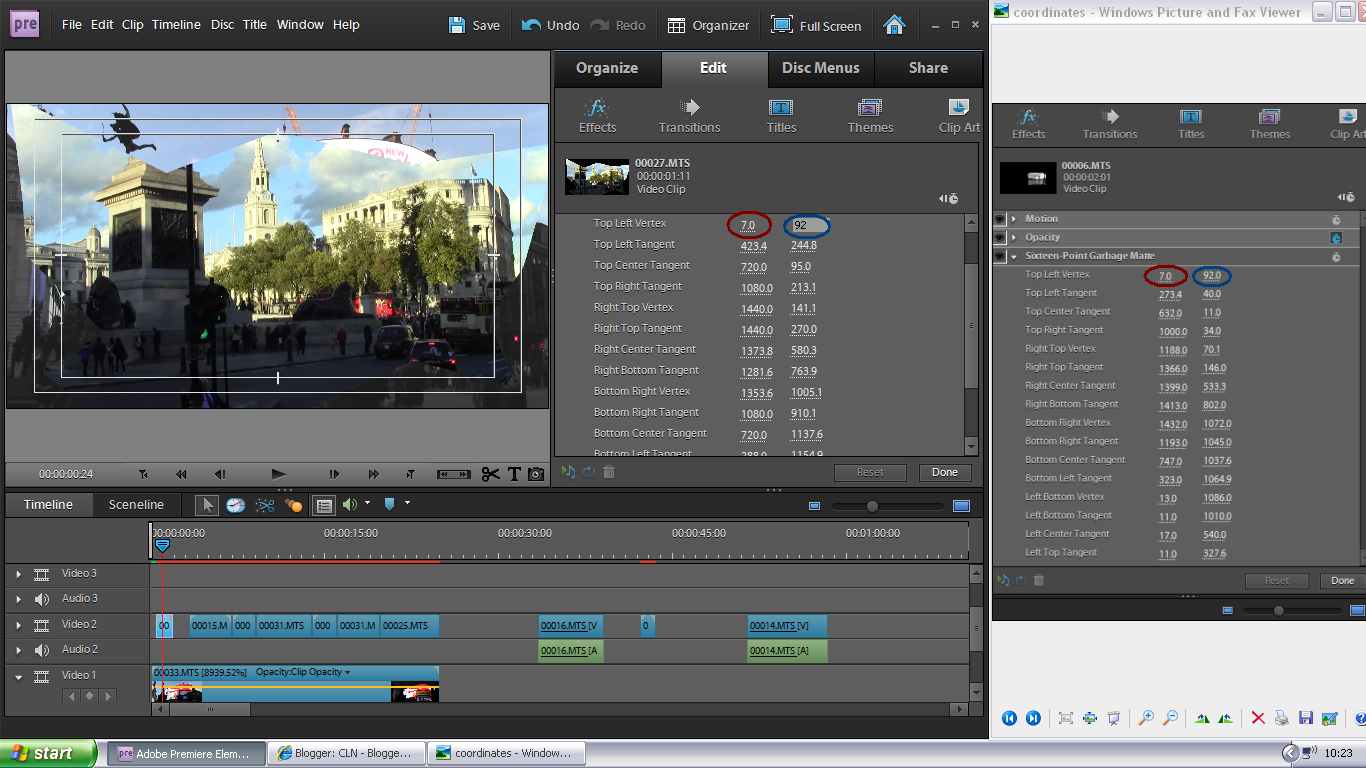Rotate image clockwise in Picture Viewer
This screenshot has width=1366, height=768.
tap(1202, 718)
